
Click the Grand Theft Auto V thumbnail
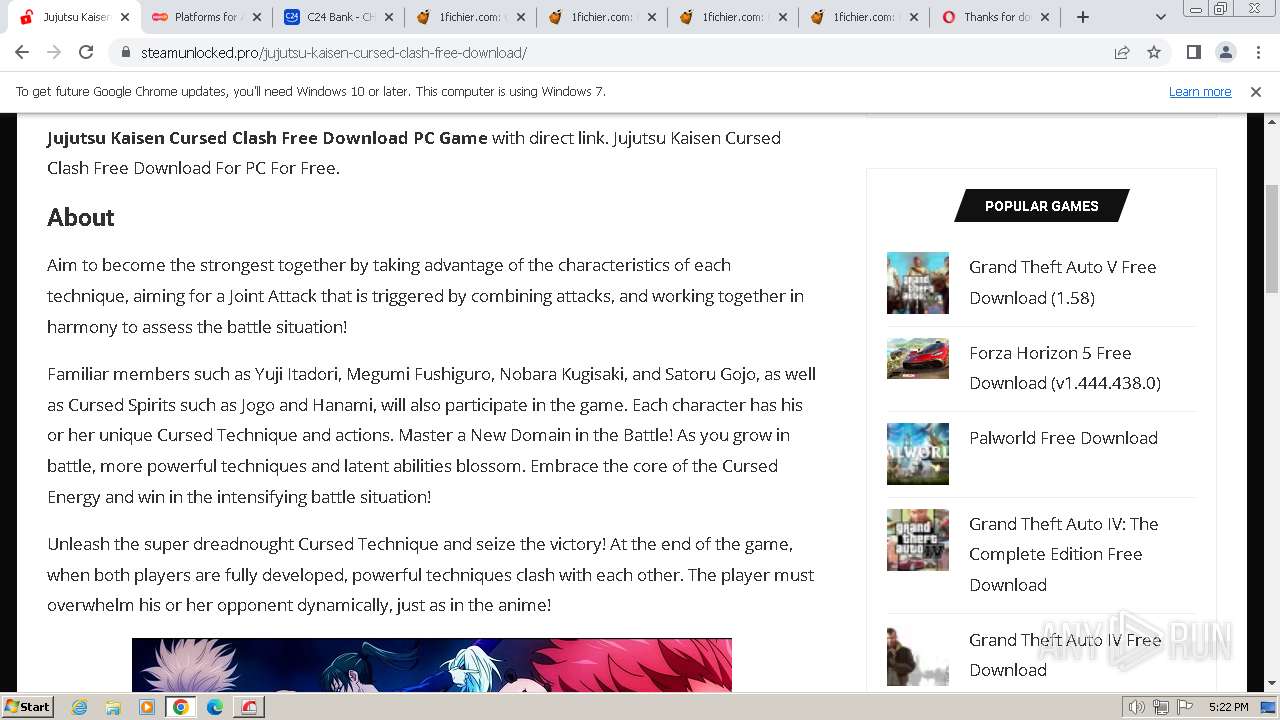917,283
